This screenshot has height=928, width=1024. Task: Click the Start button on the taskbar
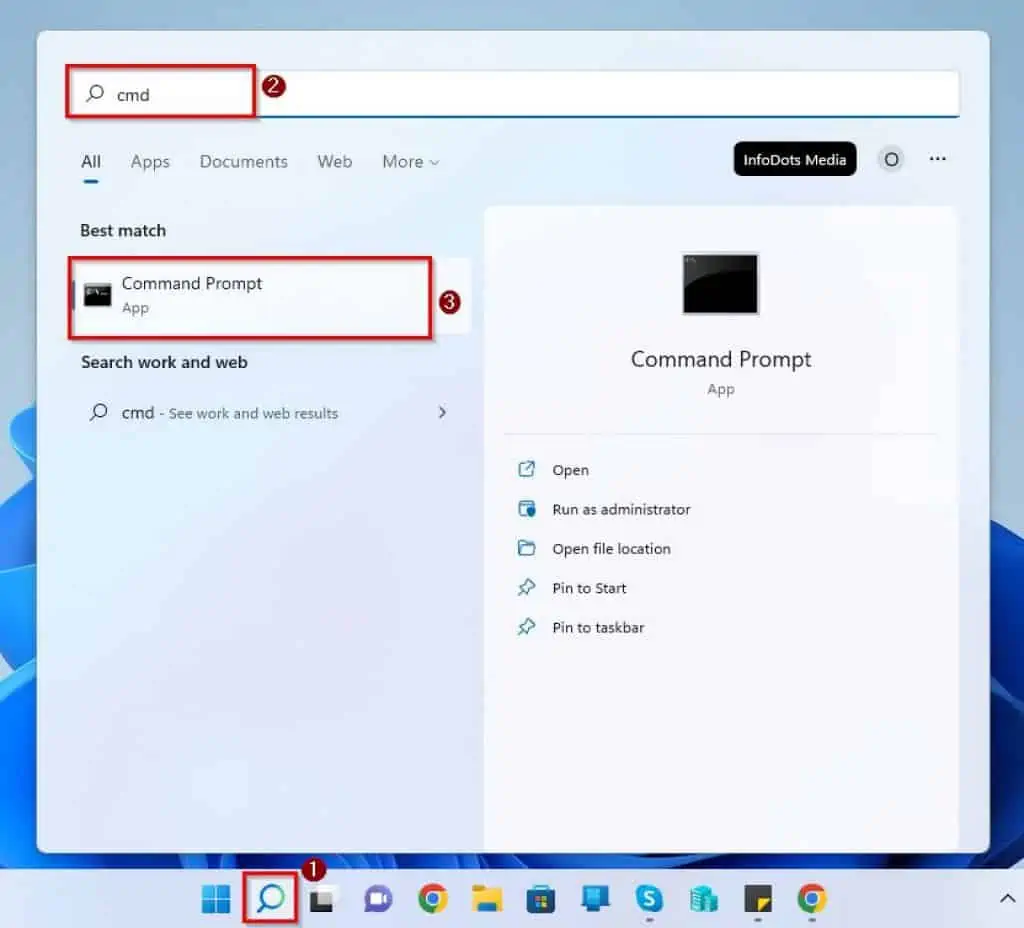215,898
